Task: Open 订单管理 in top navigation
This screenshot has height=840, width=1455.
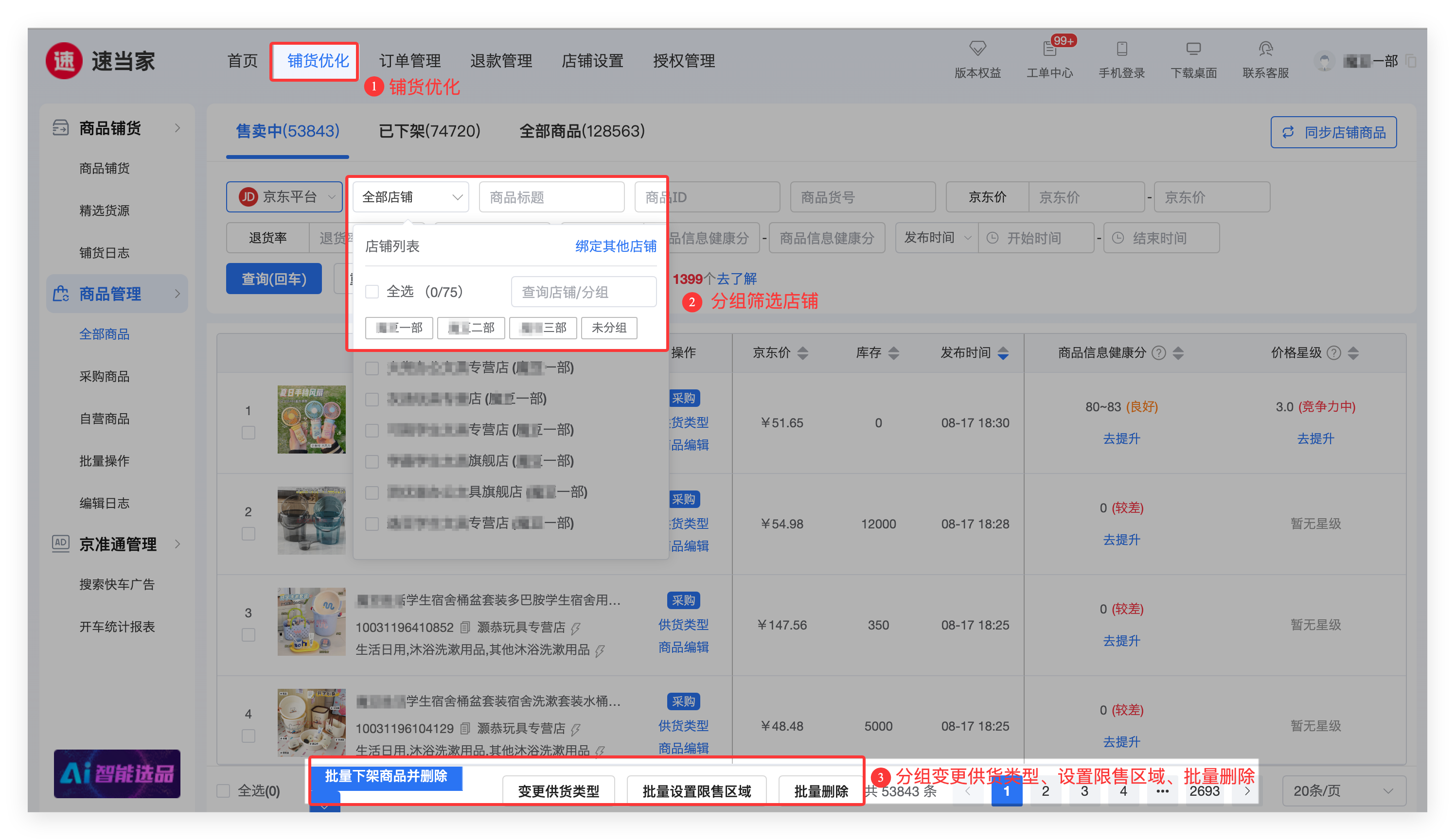Action: coord(410,61)
